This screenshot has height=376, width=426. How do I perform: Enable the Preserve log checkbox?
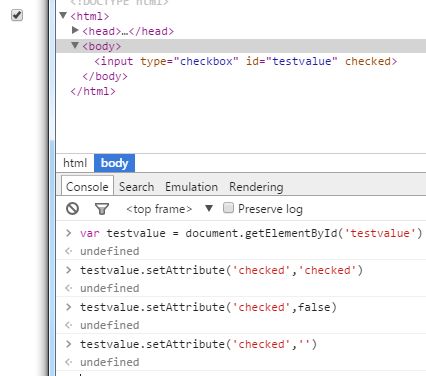point(228,208)
